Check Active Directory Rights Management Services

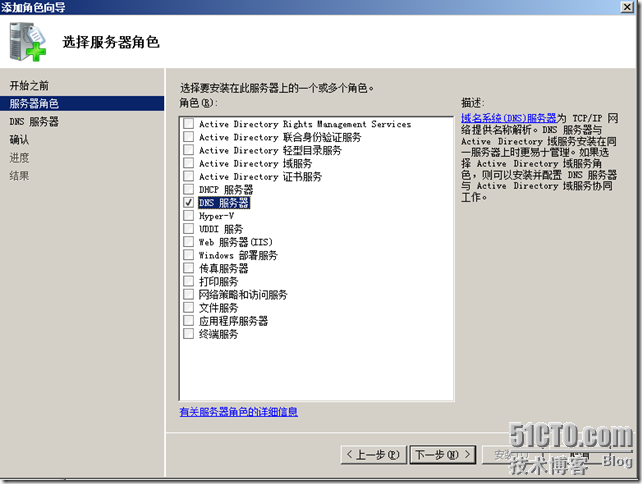188,123
